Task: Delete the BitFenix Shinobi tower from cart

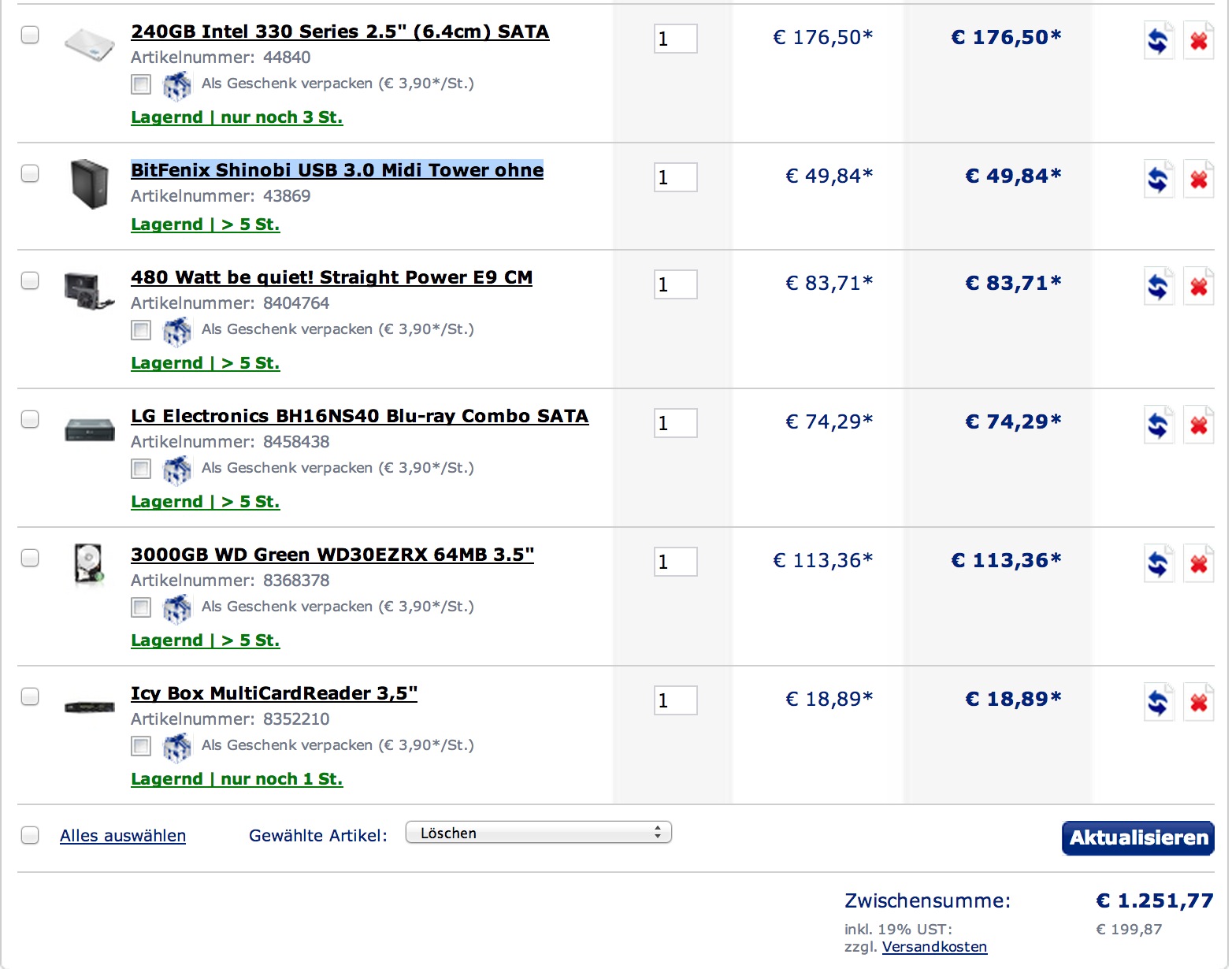Action: [1198, 179]
